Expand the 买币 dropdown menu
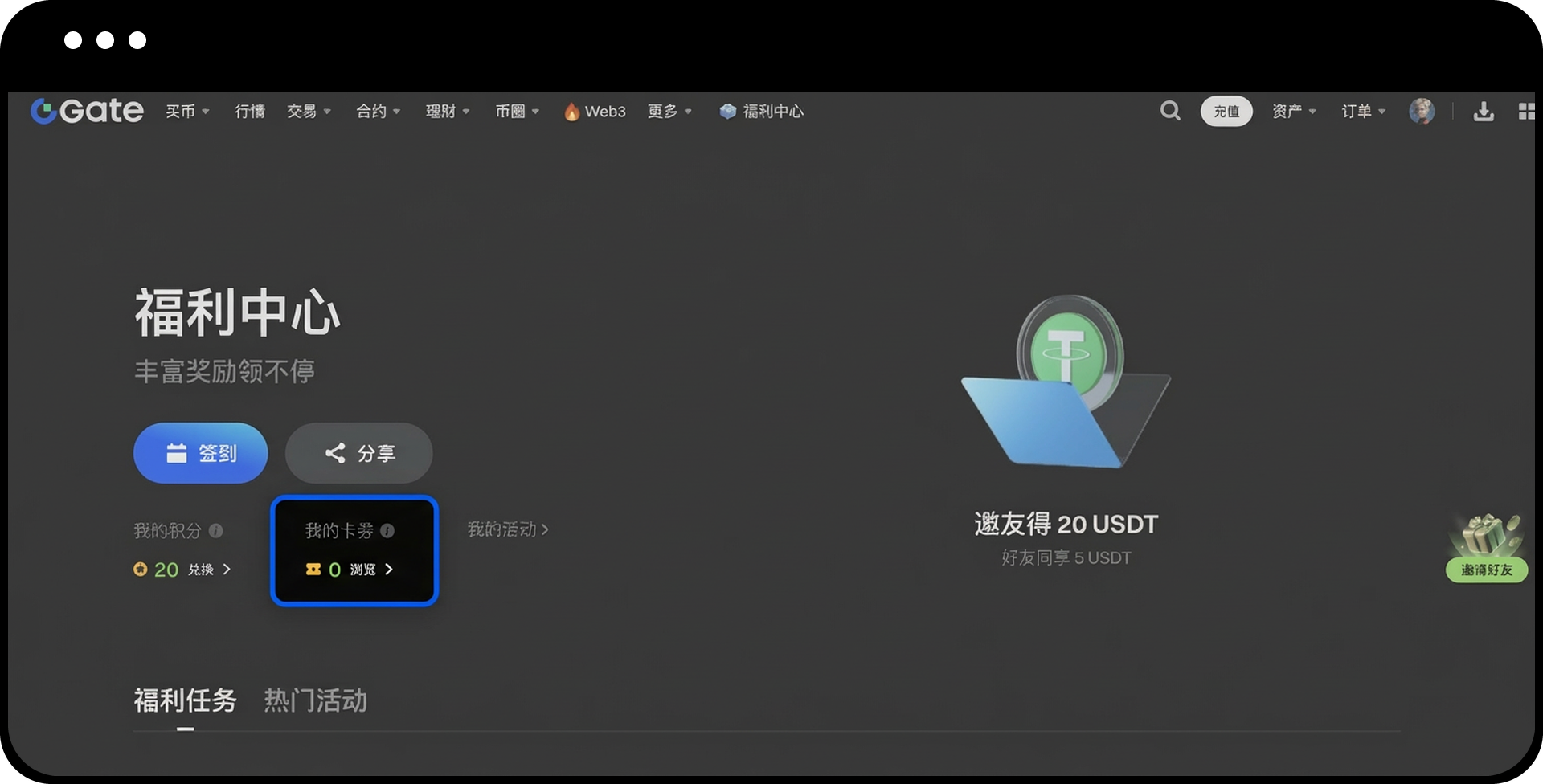 (187, 112)
